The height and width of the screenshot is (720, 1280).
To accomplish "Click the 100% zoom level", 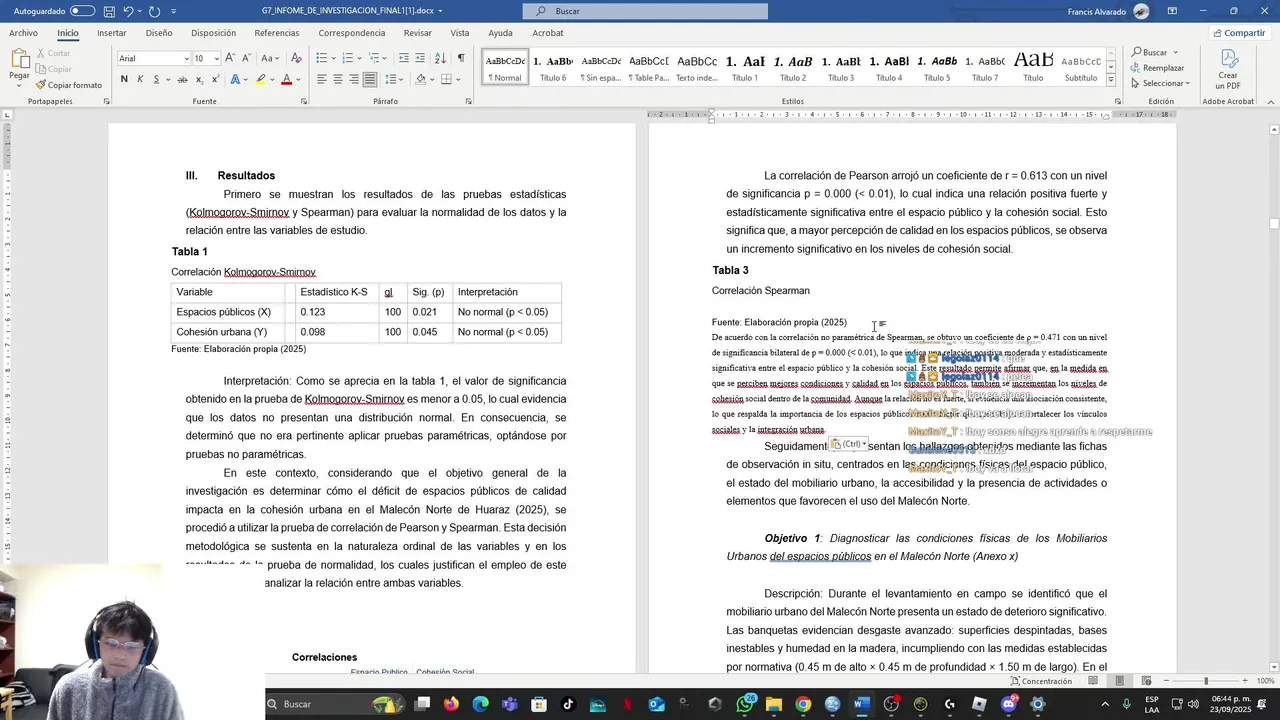I will click(1265, 681).
